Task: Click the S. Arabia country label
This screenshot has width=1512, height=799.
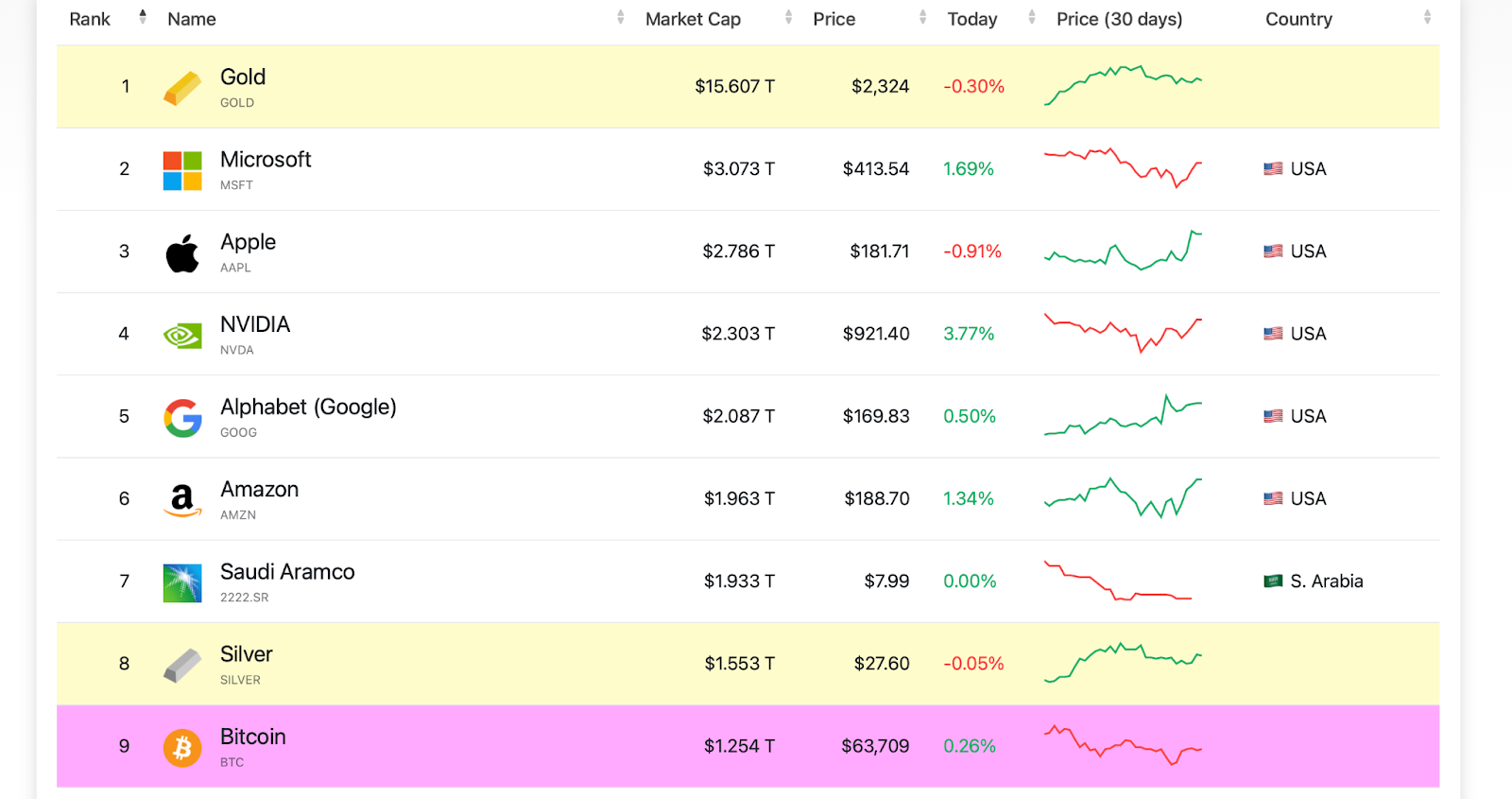Action: pyautogui.click(x=1327, y=581)
